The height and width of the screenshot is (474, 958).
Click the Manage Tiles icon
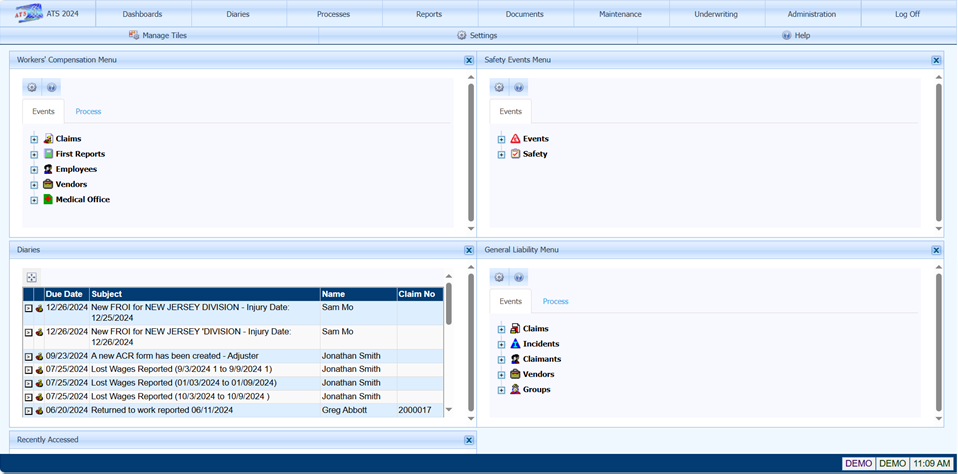(x=134, y=35)
